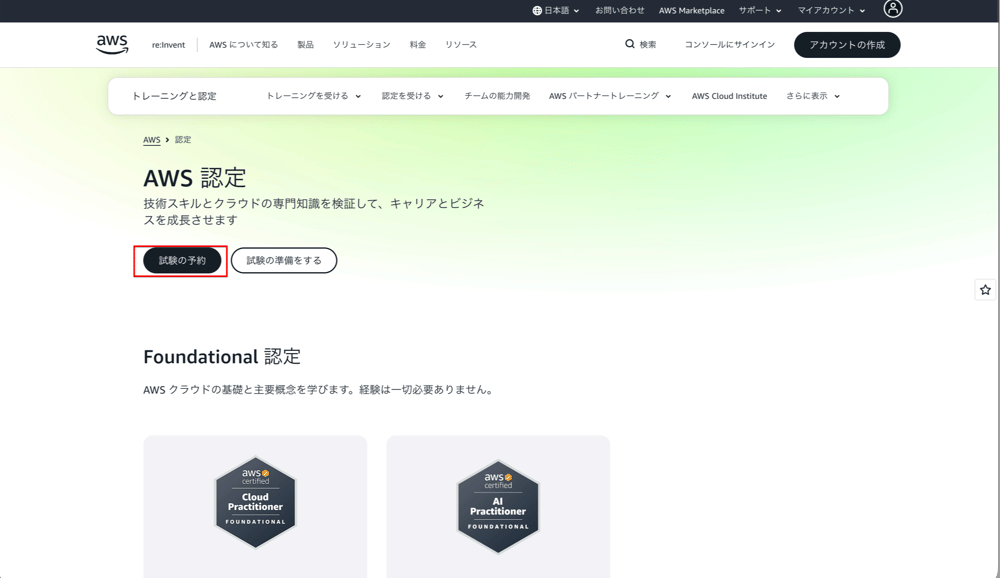Expand the マイアカウント menu
Image resolution: width=1000 pixels, height=578 pixels.
tap(831, 11)
